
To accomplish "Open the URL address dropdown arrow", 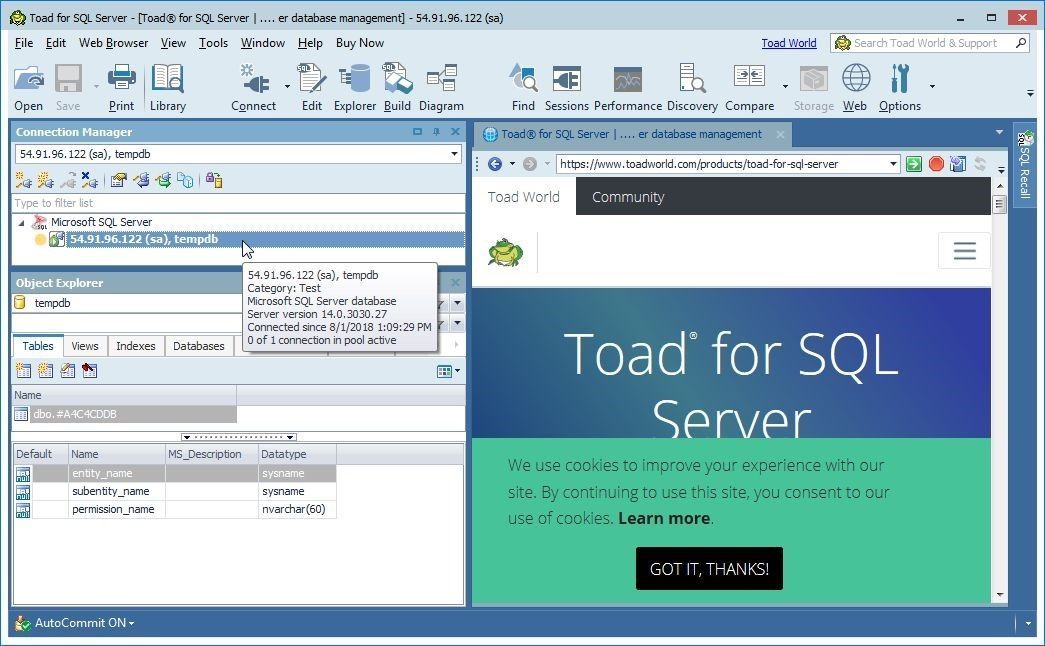I will tap(893, 164).
